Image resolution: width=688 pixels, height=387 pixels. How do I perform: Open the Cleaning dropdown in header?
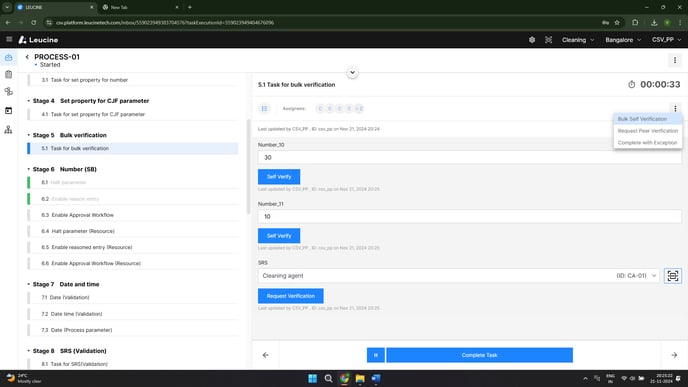(578, 40)
